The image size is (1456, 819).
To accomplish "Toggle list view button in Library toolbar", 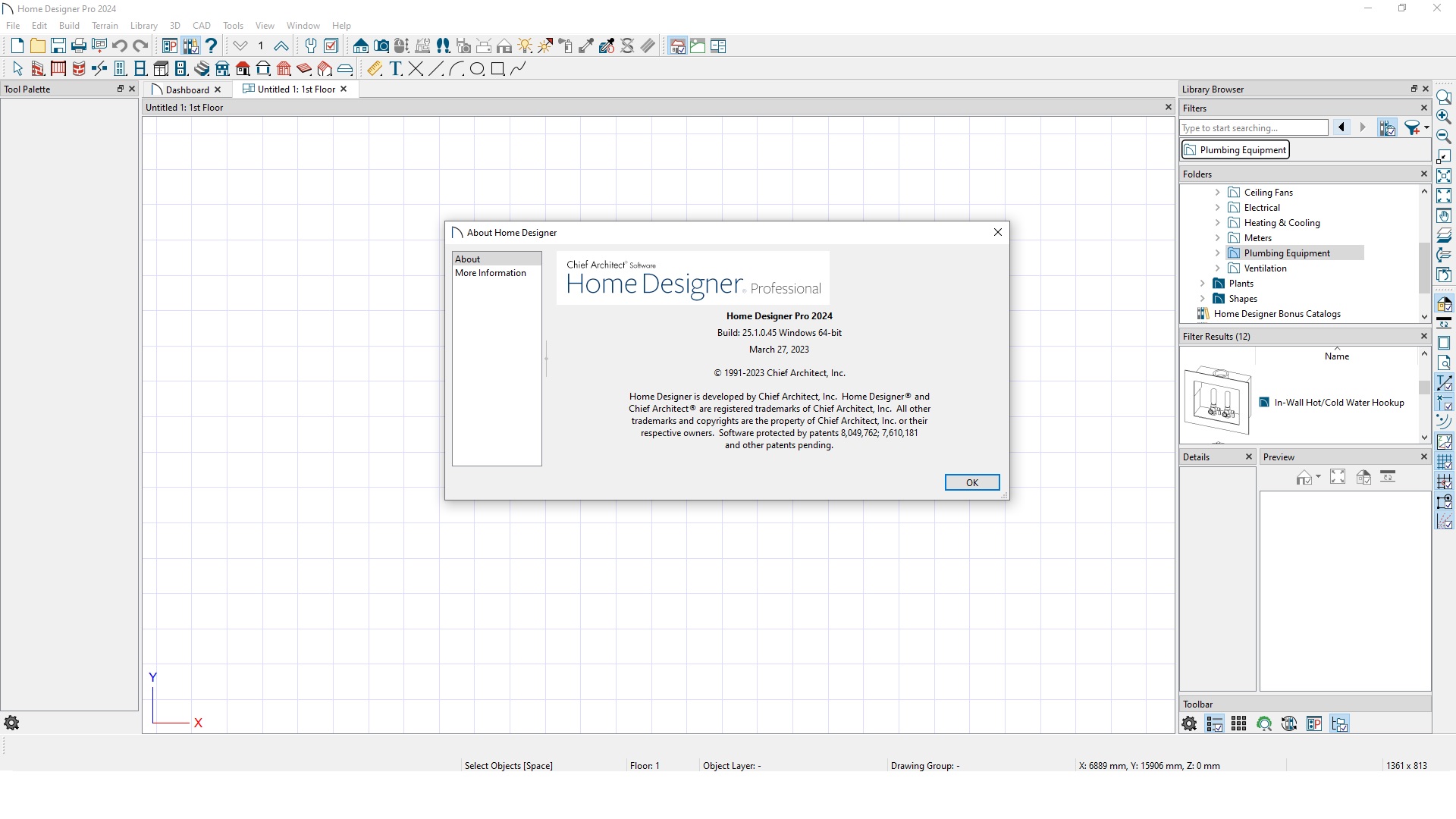I will pos(1214,724).
